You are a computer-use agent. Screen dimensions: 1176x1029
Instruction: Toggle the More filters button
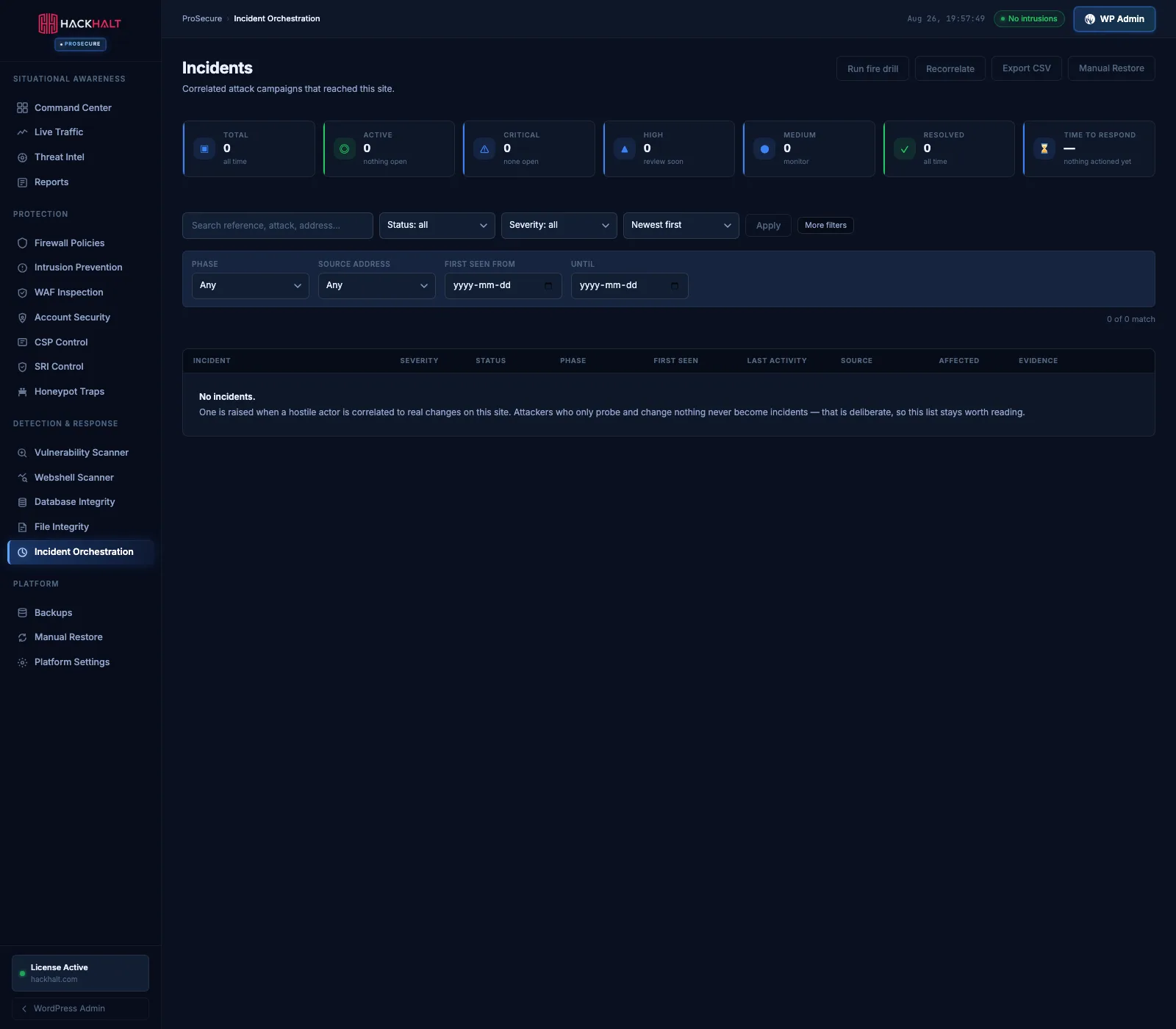(825, 226)
